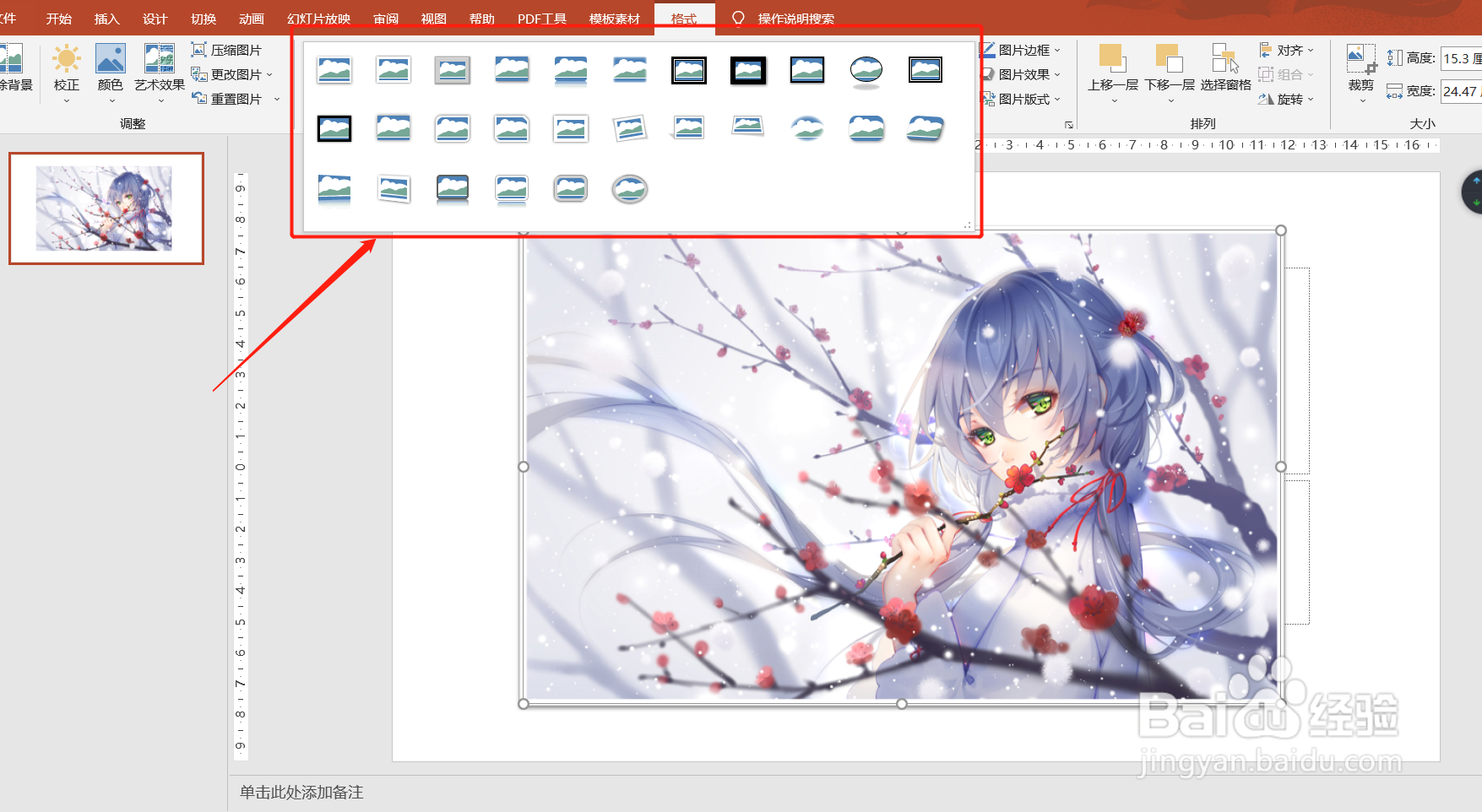
Task: Click the 压缩图片 compress pictures button
Action: coord(226,50)
